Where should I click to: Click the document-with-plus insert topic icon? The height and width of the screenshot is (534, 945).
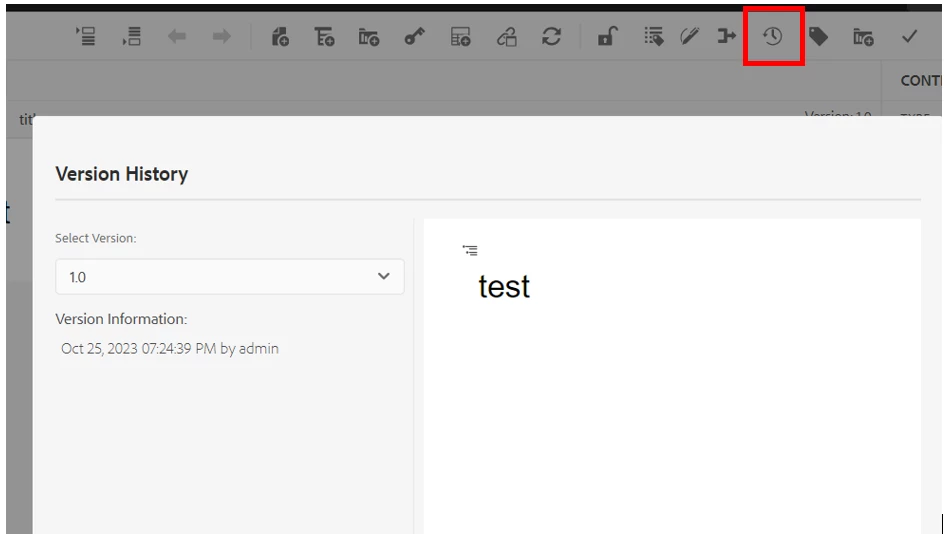[x=280, y=37]
